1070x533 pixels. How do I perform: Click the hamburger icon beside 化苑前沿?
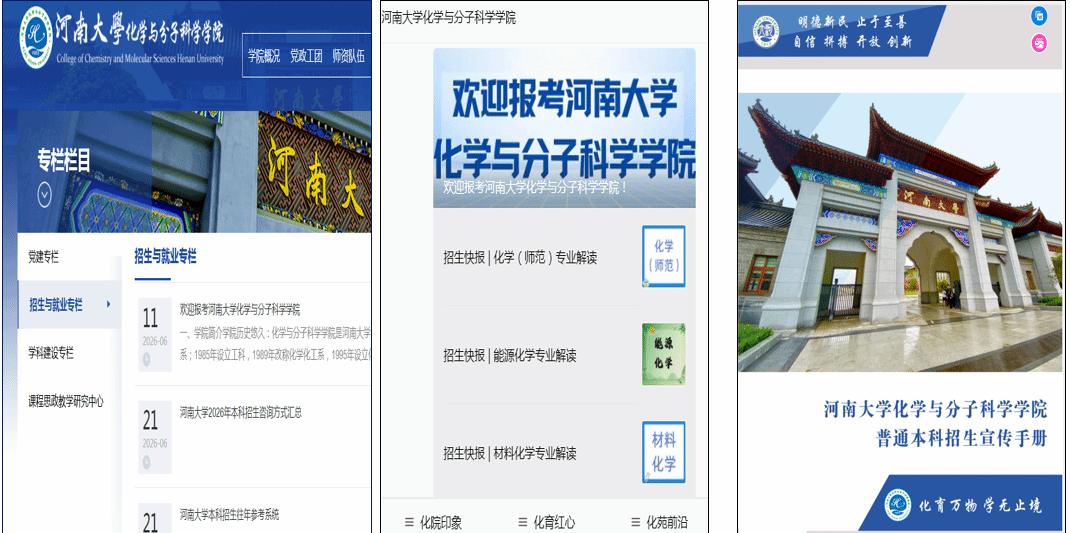(x=636, y=523)
